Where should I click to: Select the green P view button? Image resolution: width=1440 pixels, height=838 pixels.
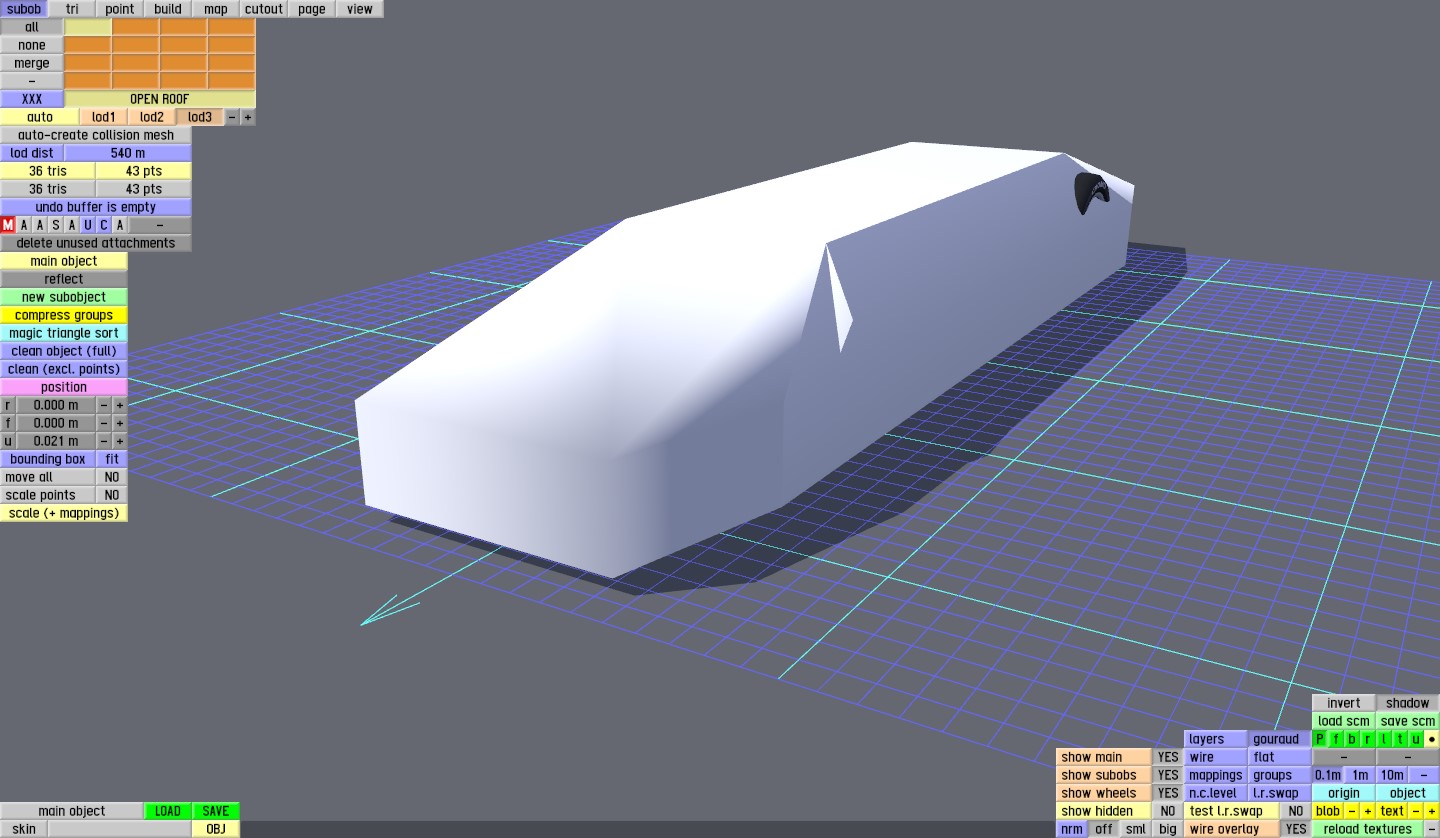[x=1320, y=739]
